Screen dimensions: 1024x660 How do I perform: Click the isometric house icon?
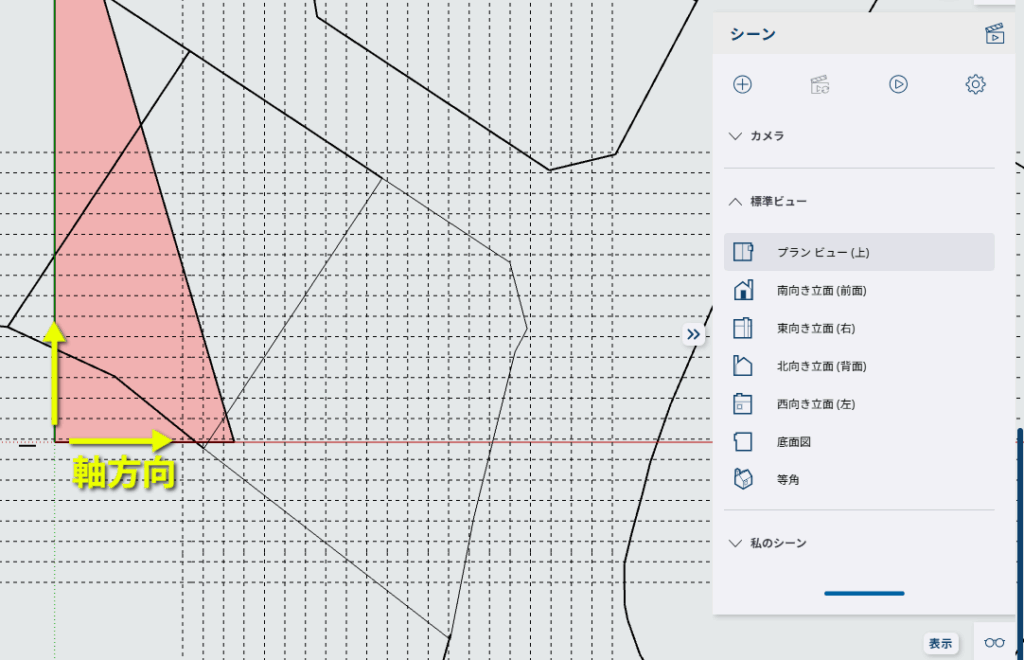click(743, 479)
